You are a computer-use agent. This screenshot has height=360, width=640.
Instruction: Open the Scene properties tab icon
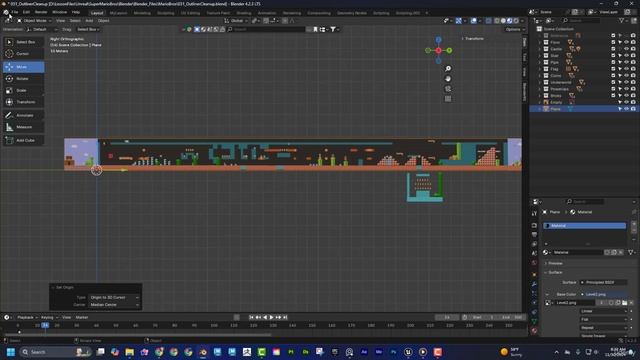pos(534,253)
